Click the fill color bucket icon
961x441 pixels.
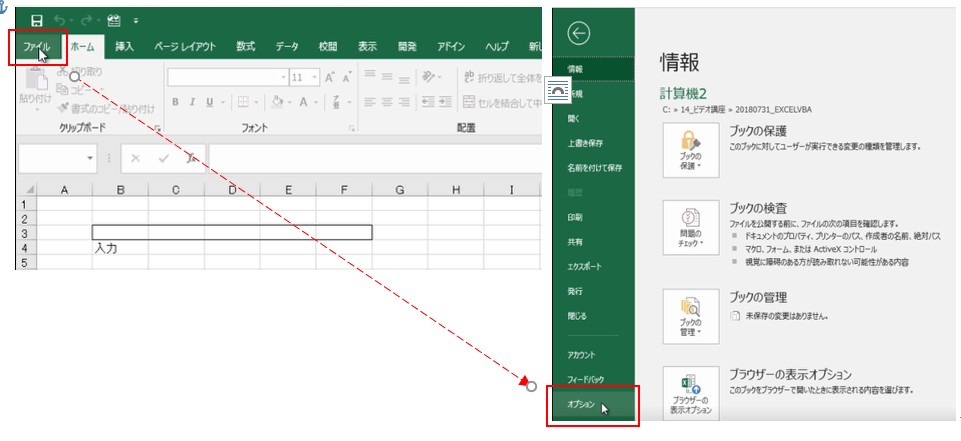point(277,102)
